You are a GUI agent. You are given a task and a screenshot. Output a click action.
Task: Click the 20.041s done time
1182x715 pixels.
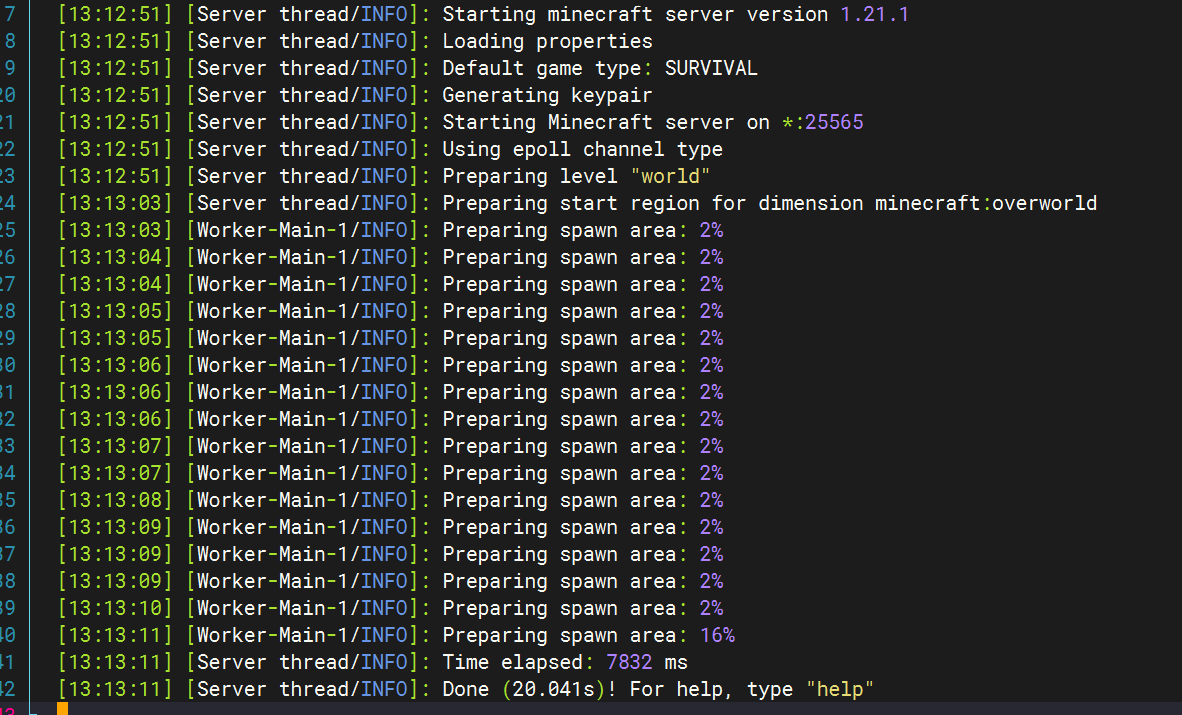click(x=553, y=690)
